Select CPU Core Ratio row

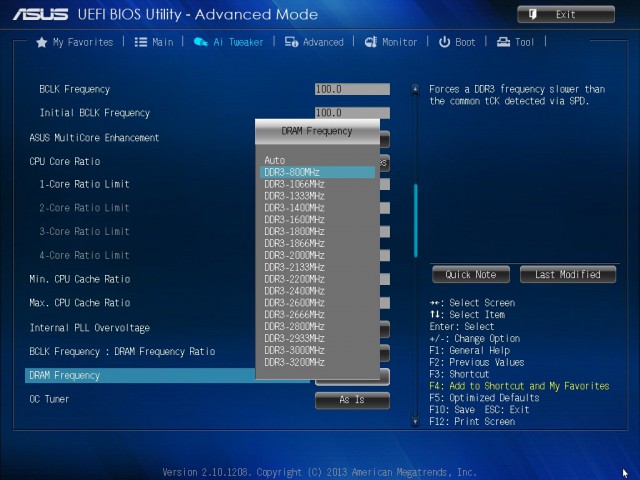click(65, 162)
